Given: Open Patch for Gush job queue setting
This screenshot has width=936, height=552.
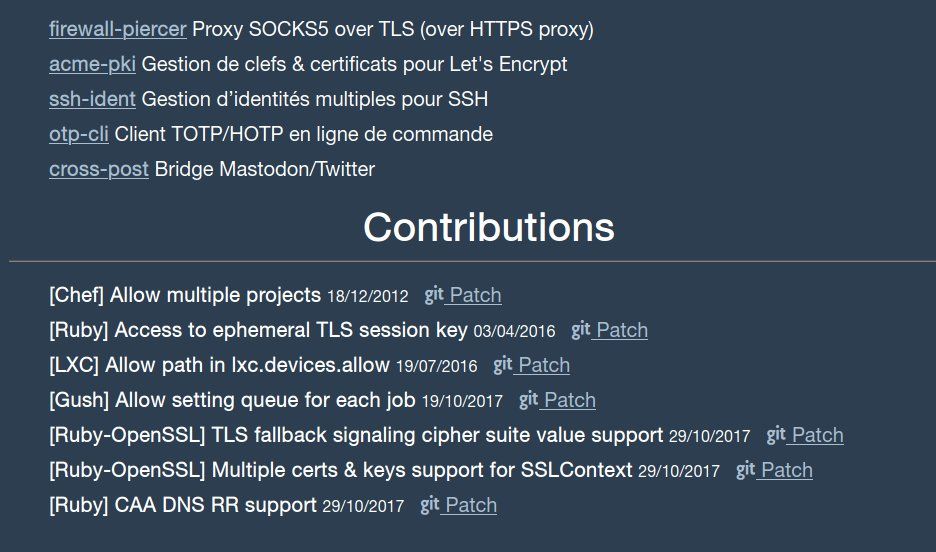Looking at the screenshot, I should coord(570,400).
